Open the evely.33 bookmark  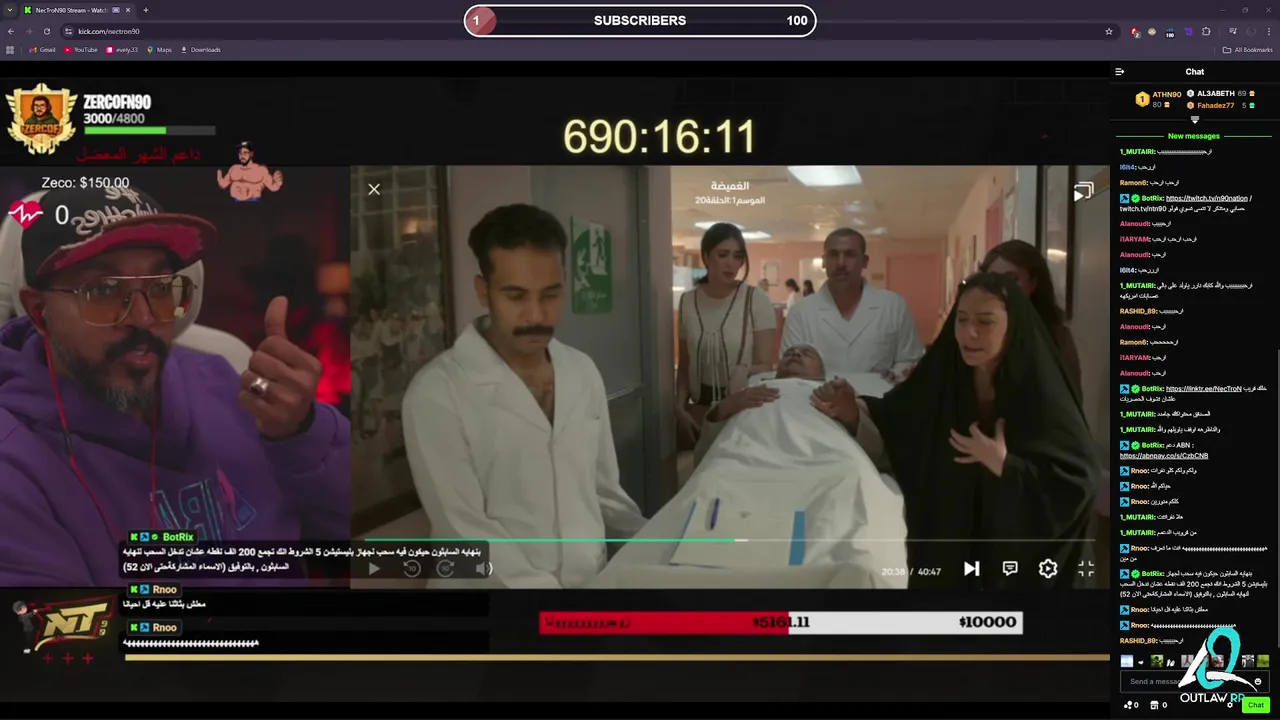point(122,50)
